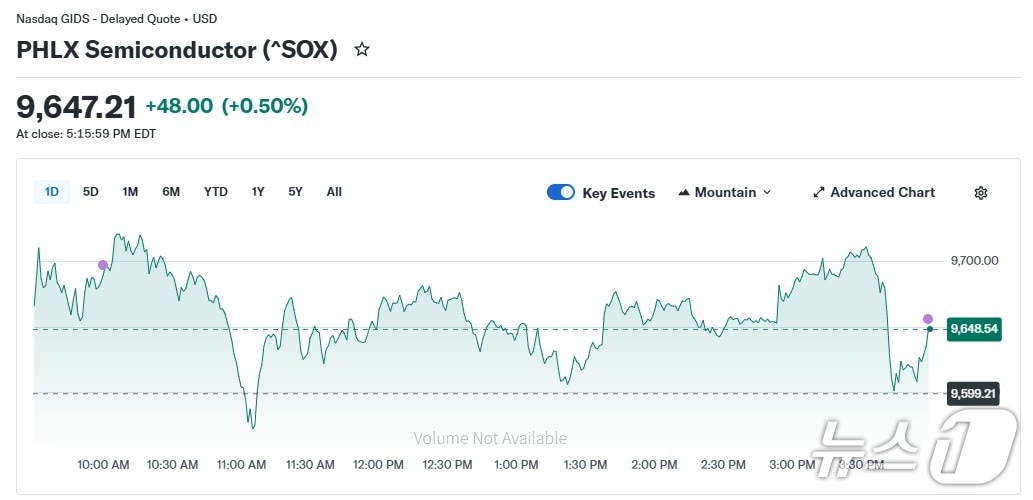
Task: Open the Advanced Chart link
Action: pos(882,192)
